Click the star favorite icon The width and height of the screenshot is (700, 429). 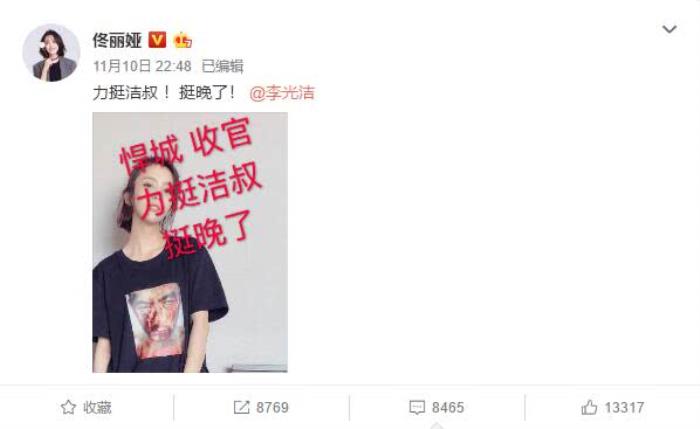pos(68,407)
